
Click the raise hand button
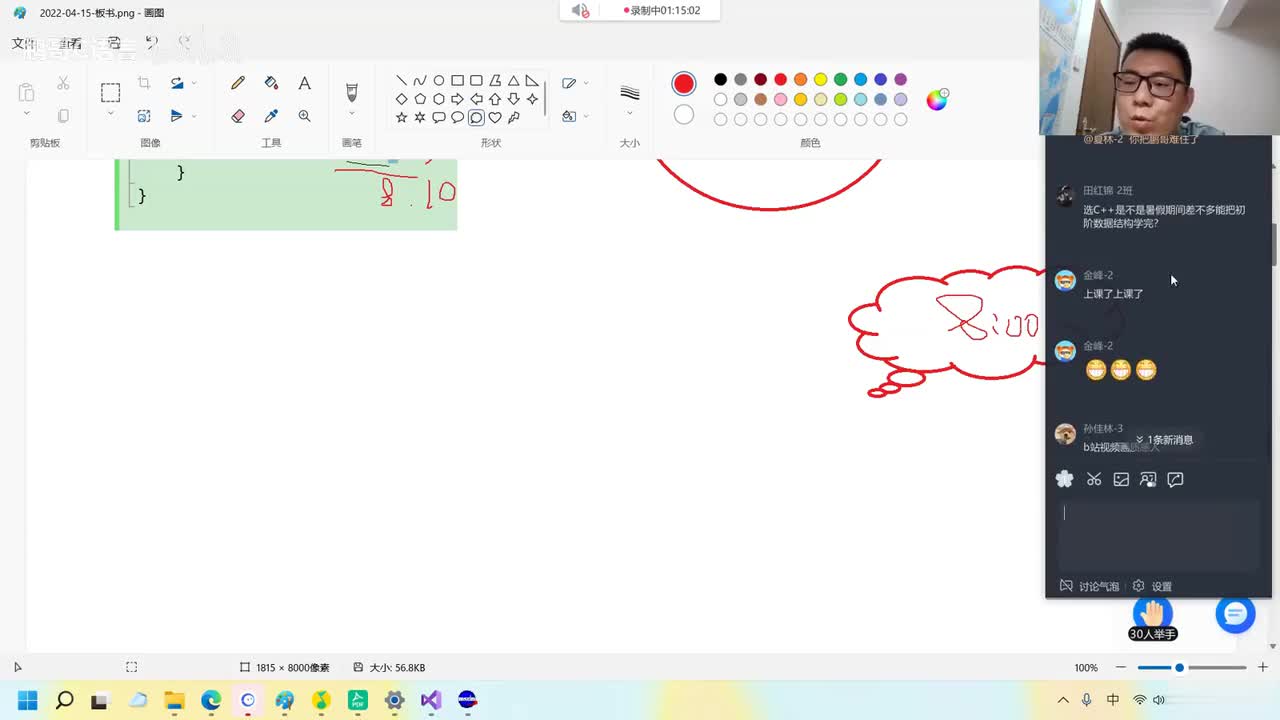[1153, 618]
